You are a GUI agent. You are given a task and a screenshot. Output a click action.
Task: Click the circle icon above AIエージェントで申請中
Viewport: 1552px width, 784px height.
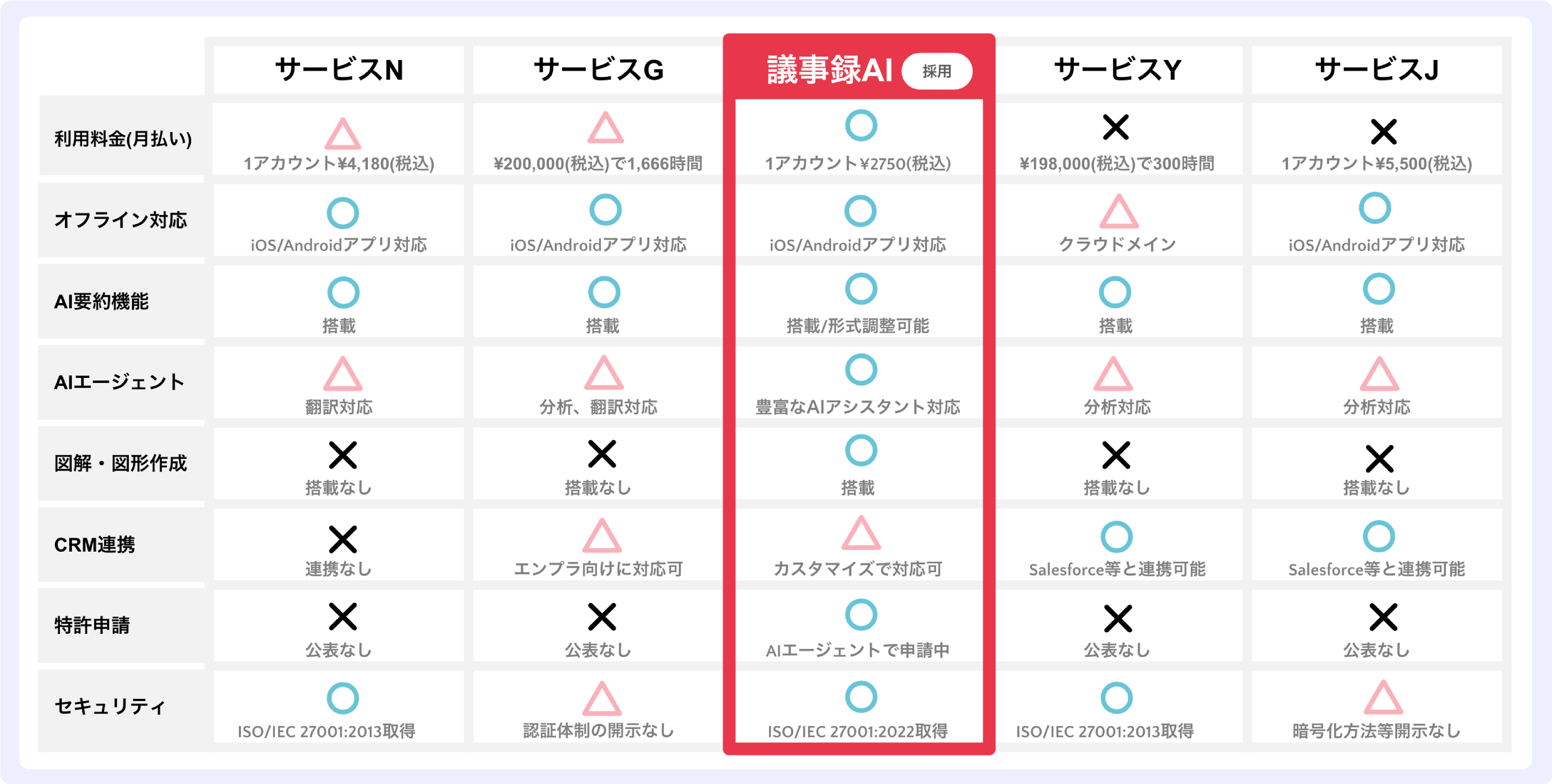pos(860,614)
